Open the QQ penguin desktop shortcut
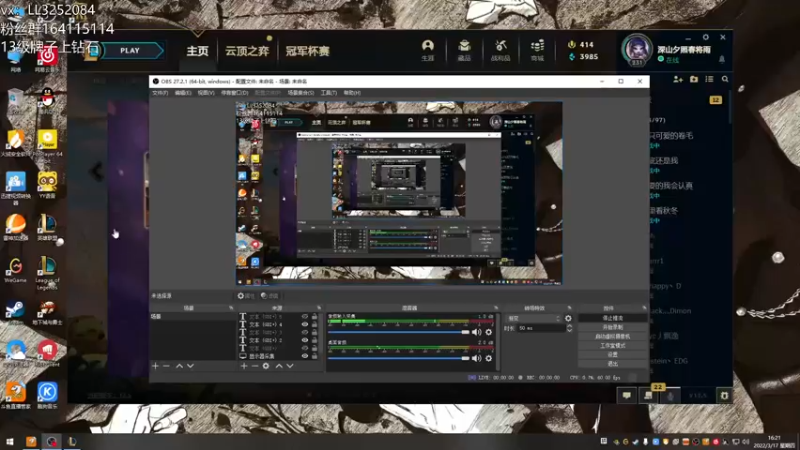Viewport: 800px width, 450px height. tap(47, 98)
